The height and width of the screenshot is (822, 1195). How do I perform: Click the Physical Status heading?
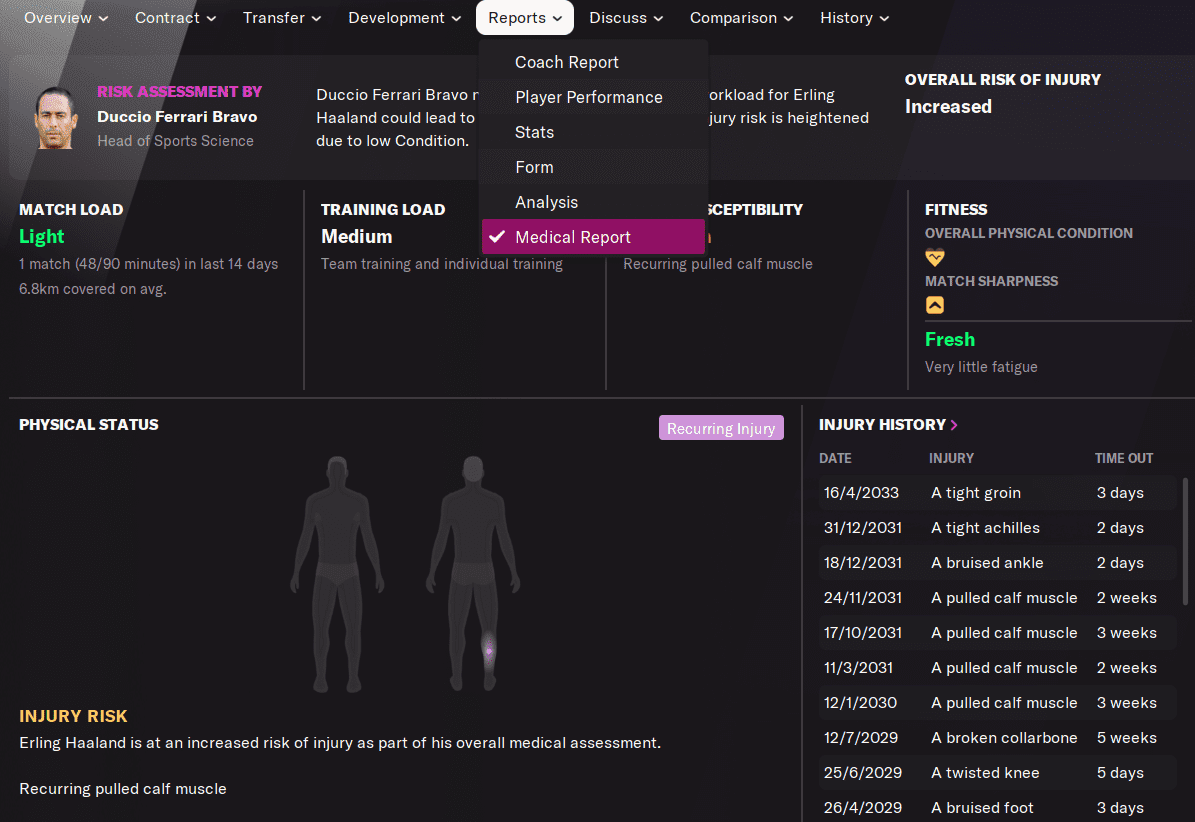tap(89, 425)
